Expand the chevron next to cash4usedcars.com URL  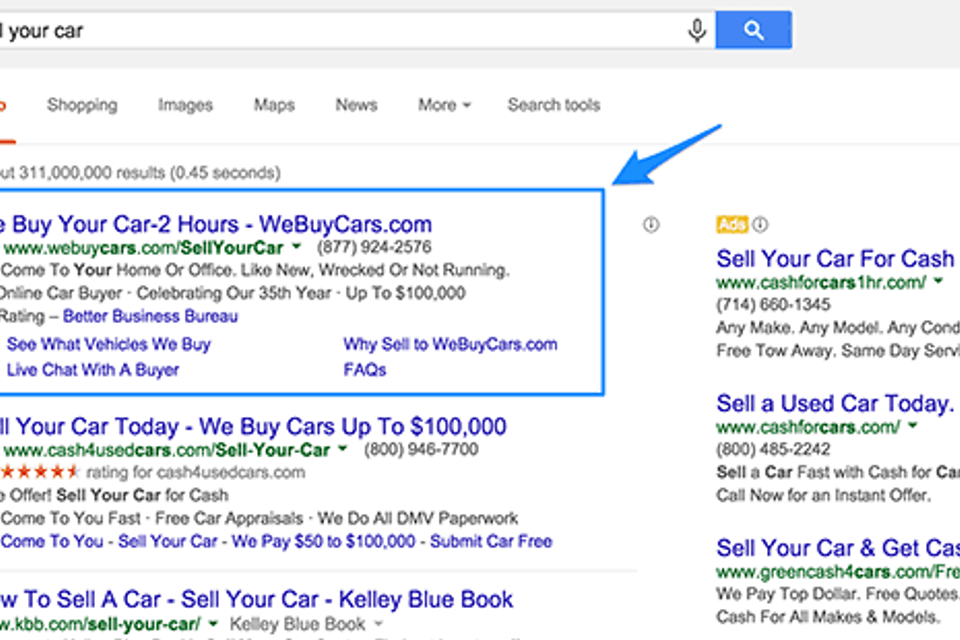341,449
